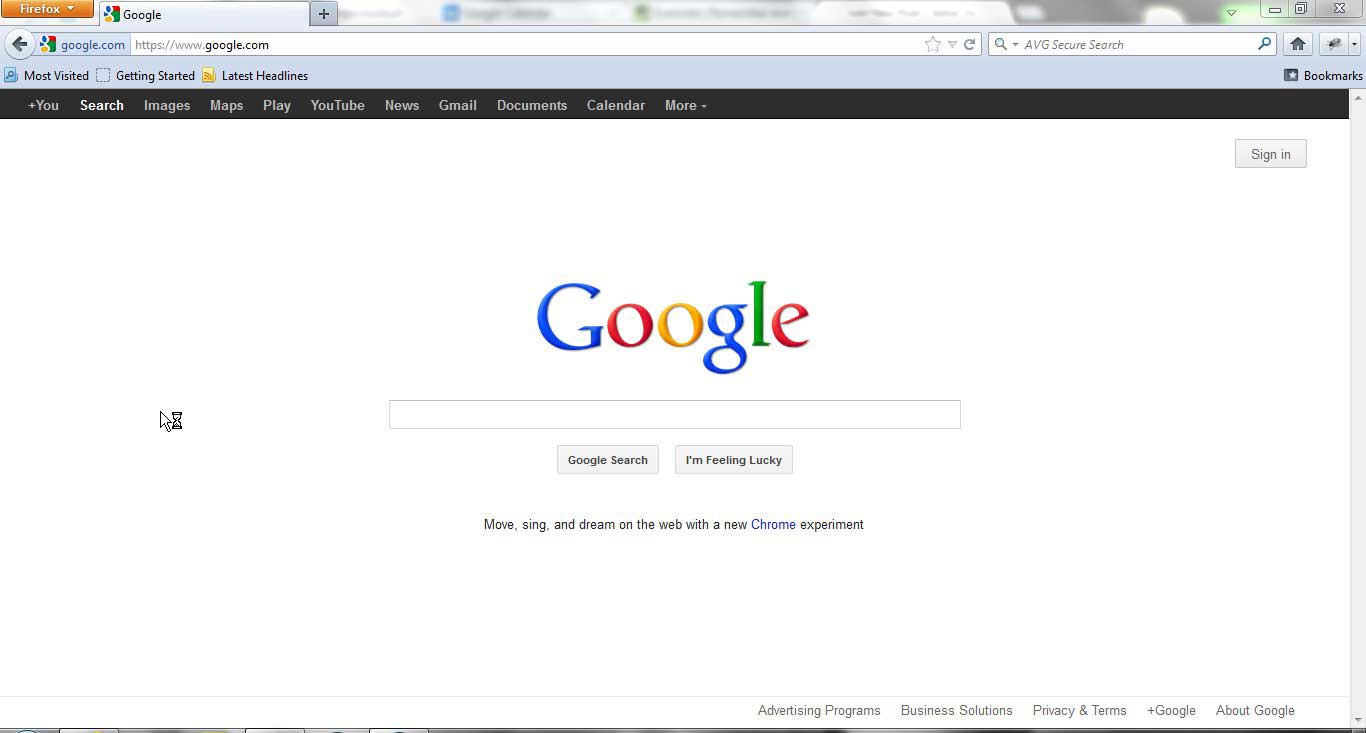Image resolution: width=1366 pixels, height=733 pixels.
Task: Bookmark this page with the star
Action: [933, 44]
